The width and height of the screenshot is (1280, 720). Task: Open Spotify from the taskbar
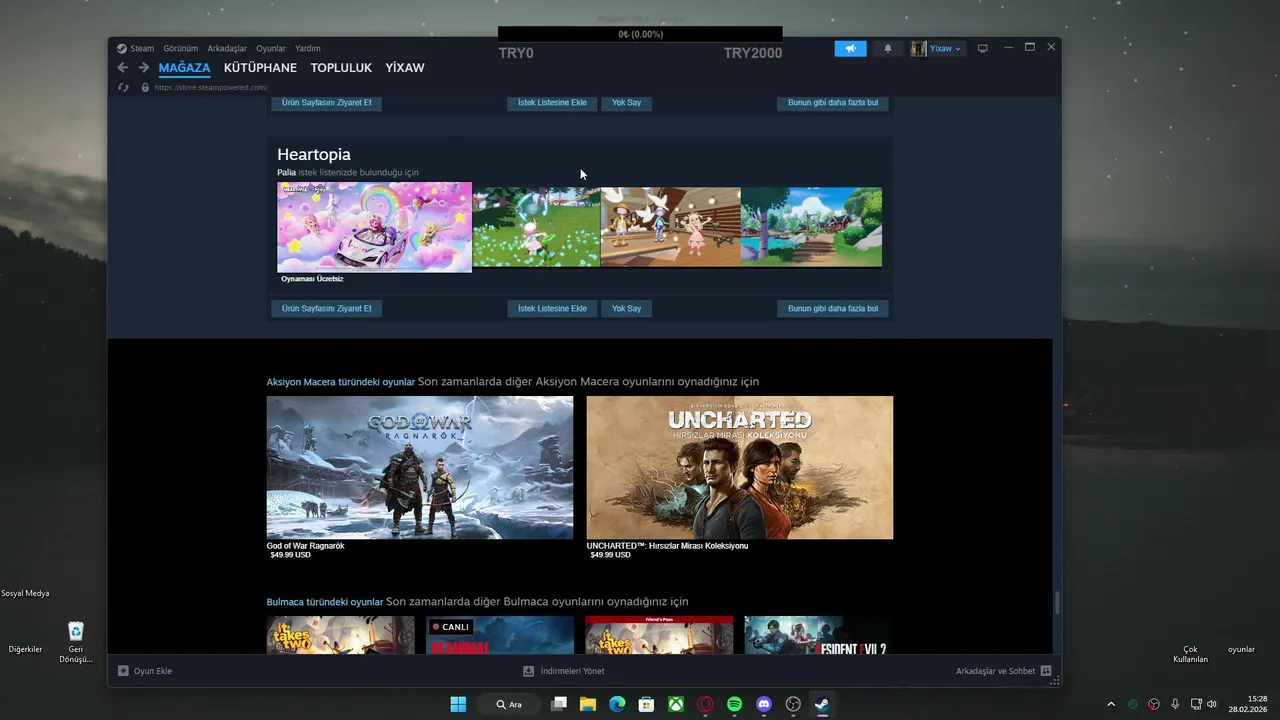pyautogui.click(x=734, y=704)
